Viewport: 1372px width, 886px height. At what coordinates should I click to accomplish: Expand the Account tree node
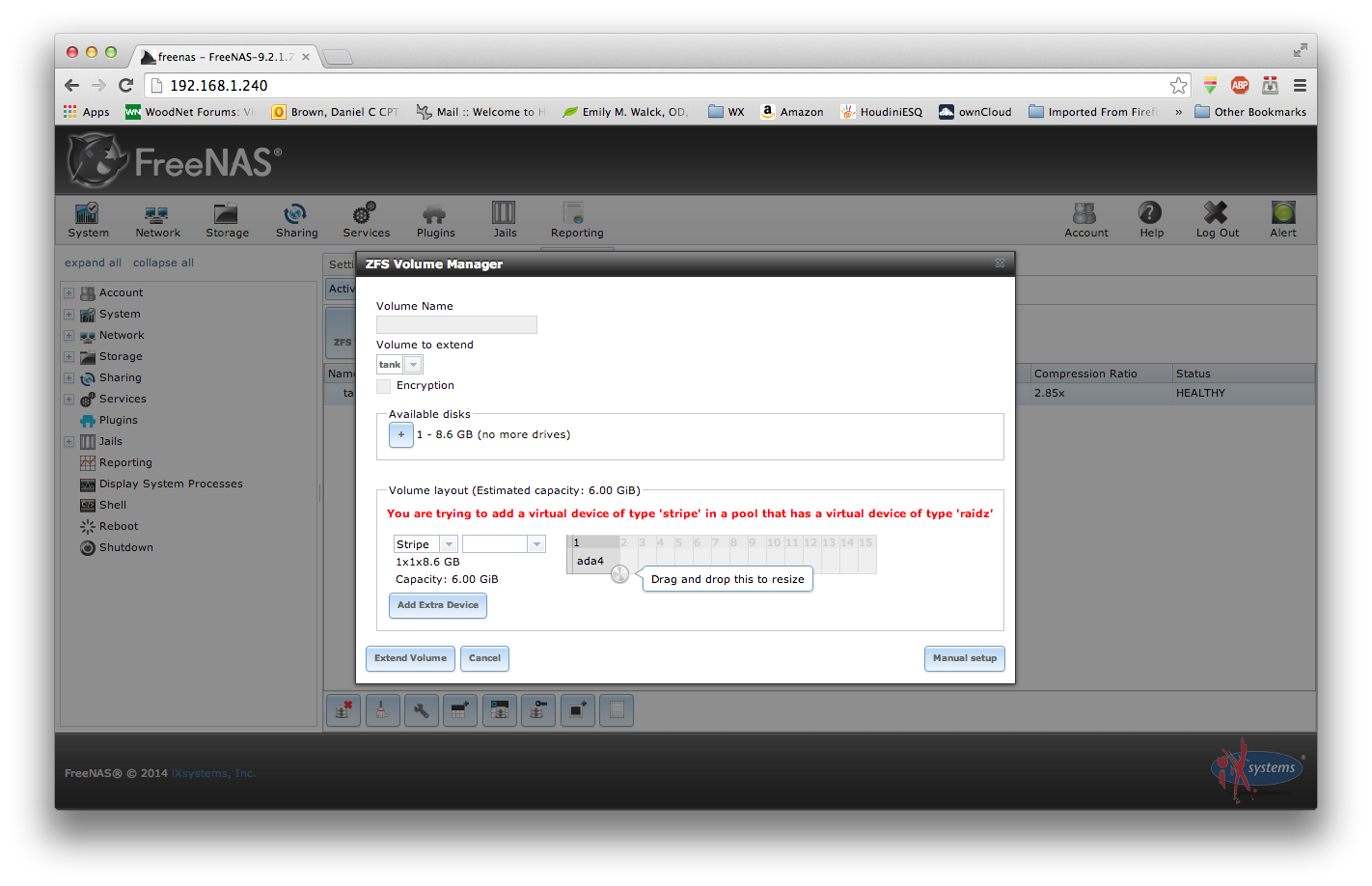click(x=69, y=293)
